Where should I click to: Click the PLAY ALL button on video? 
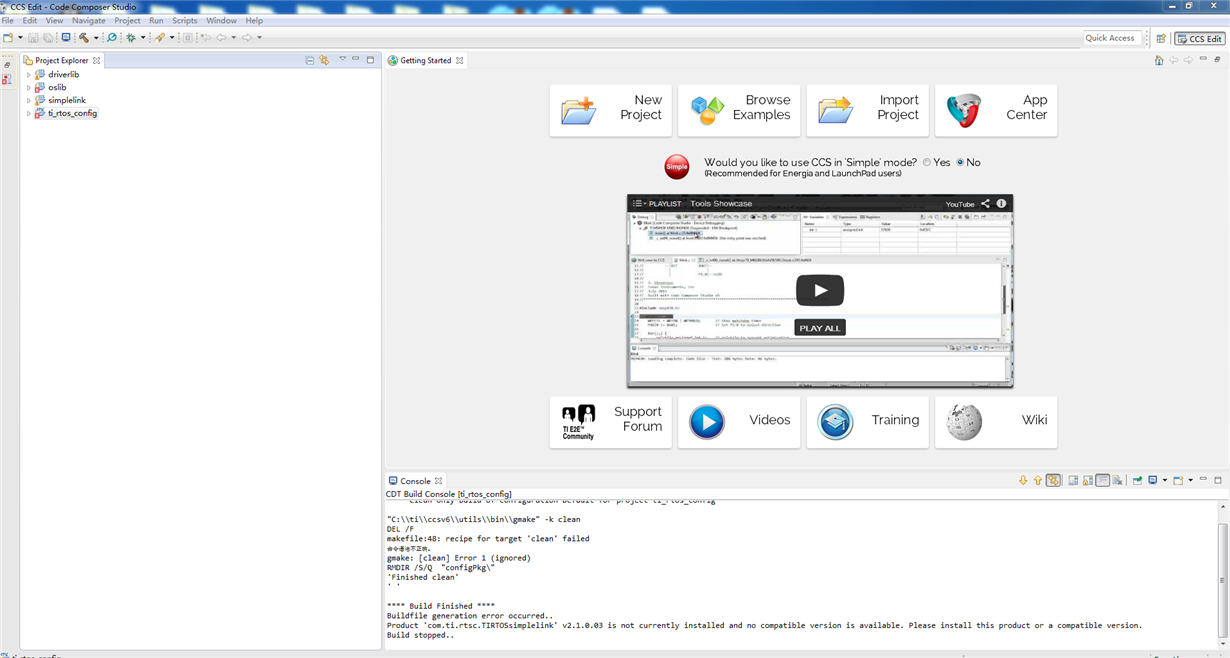820,328
